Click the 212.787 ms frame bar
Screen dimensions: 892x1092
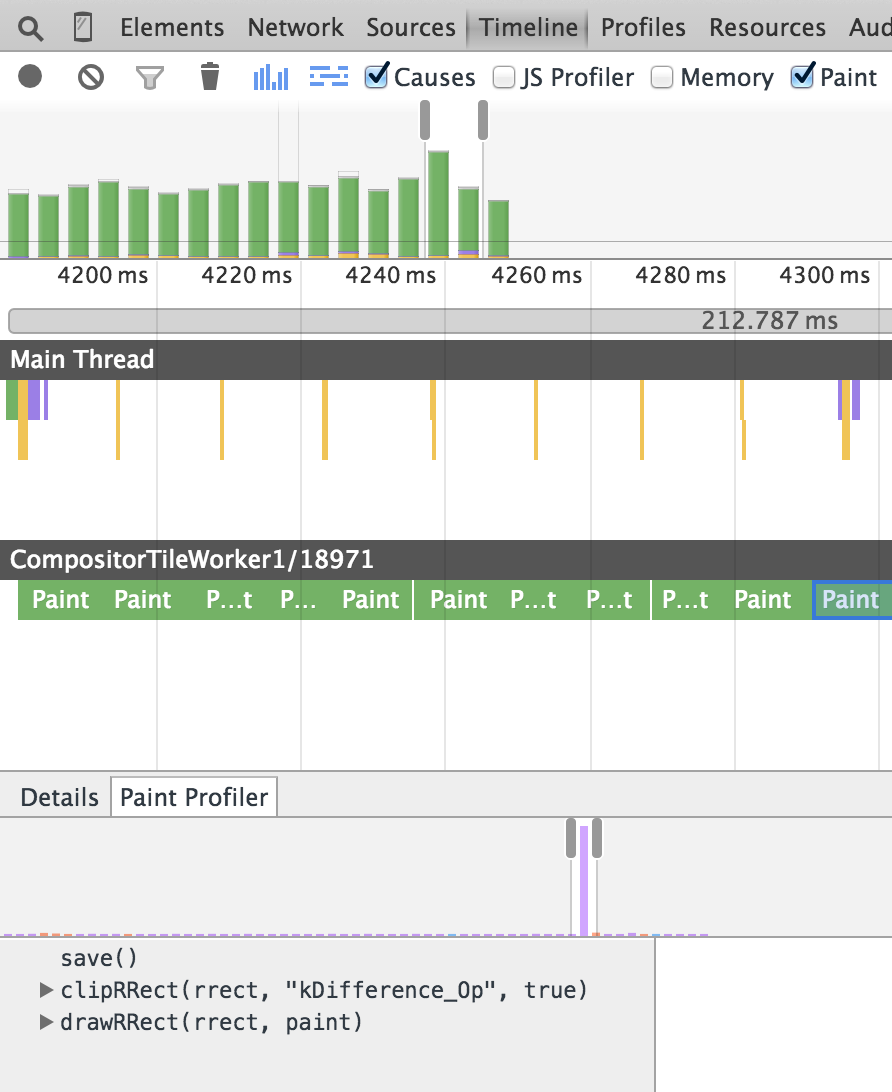450,320
